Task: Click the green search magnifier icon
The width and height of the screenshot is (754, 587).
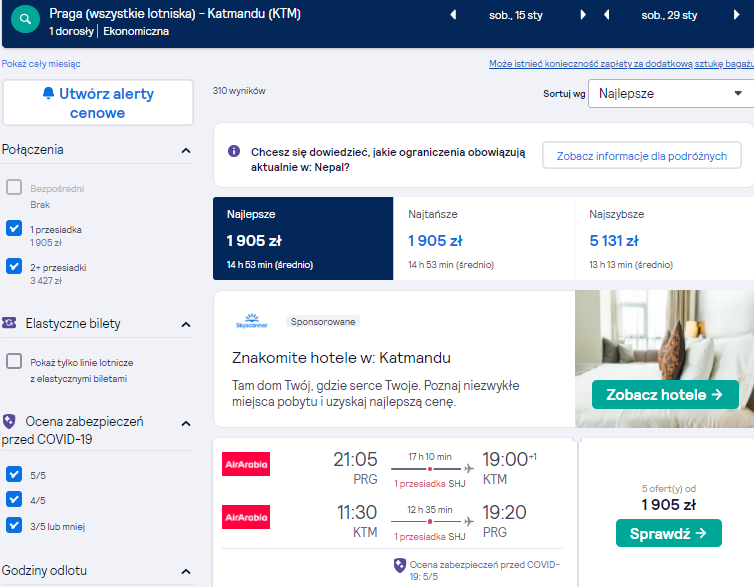Action: coord(25,19)
